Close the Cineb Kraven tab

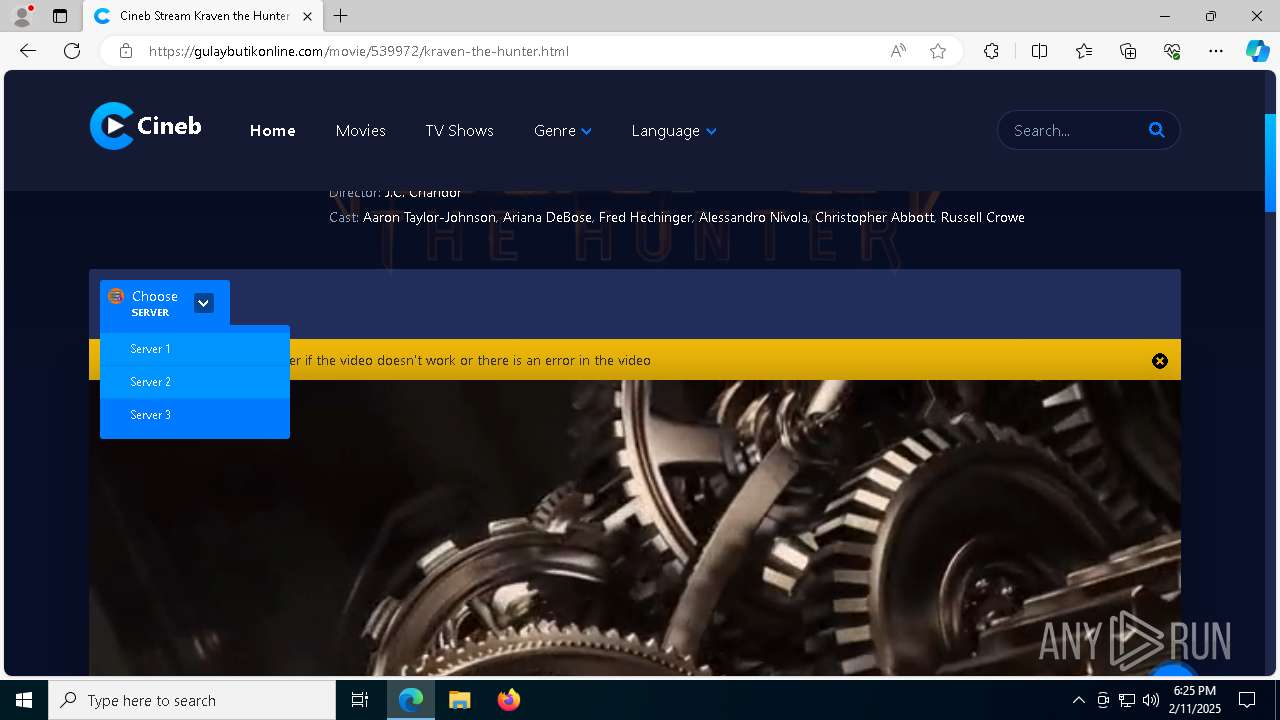click(x=307, y=16)
